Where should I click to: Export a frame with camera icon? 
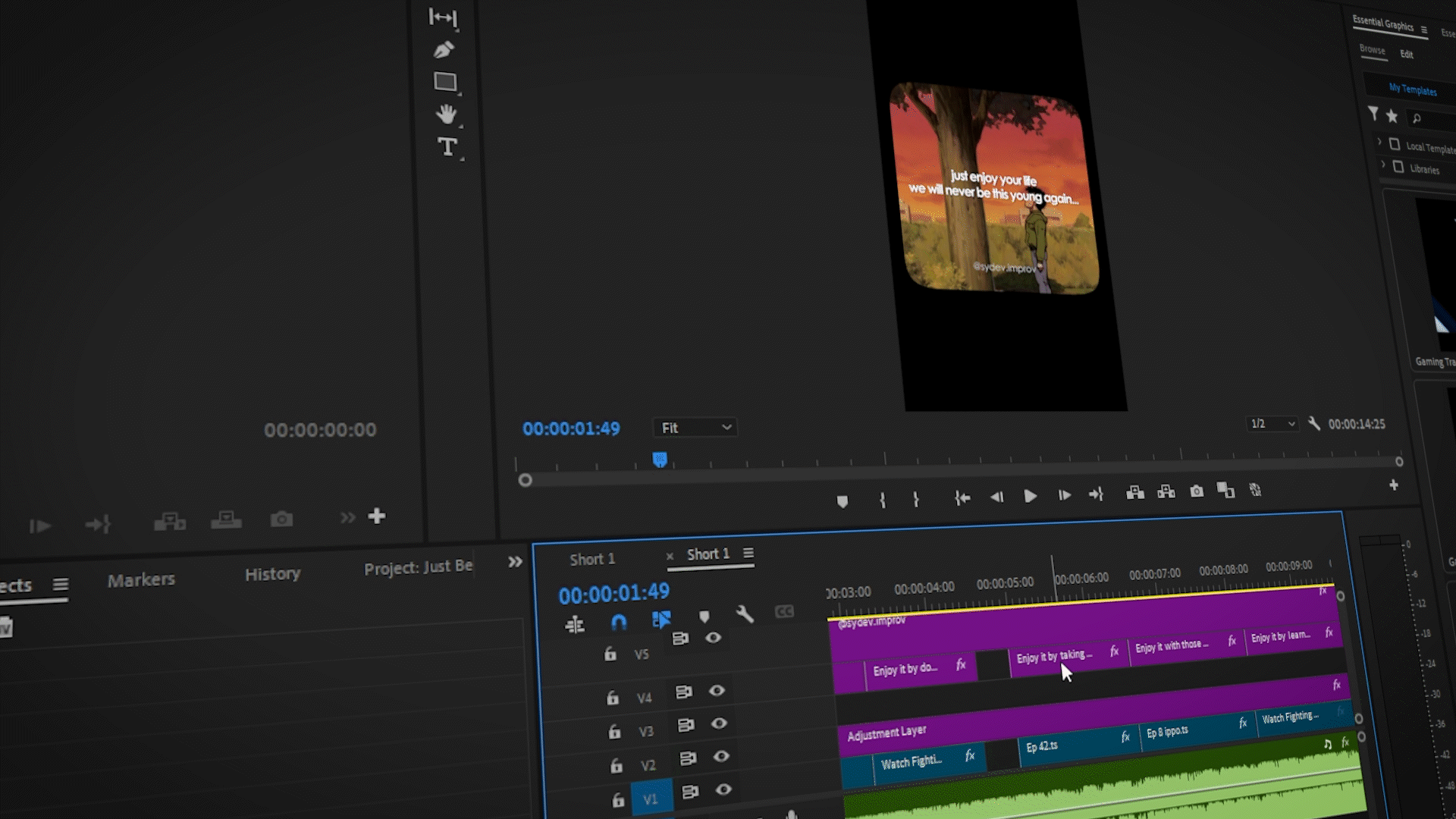pos(1197,491)
